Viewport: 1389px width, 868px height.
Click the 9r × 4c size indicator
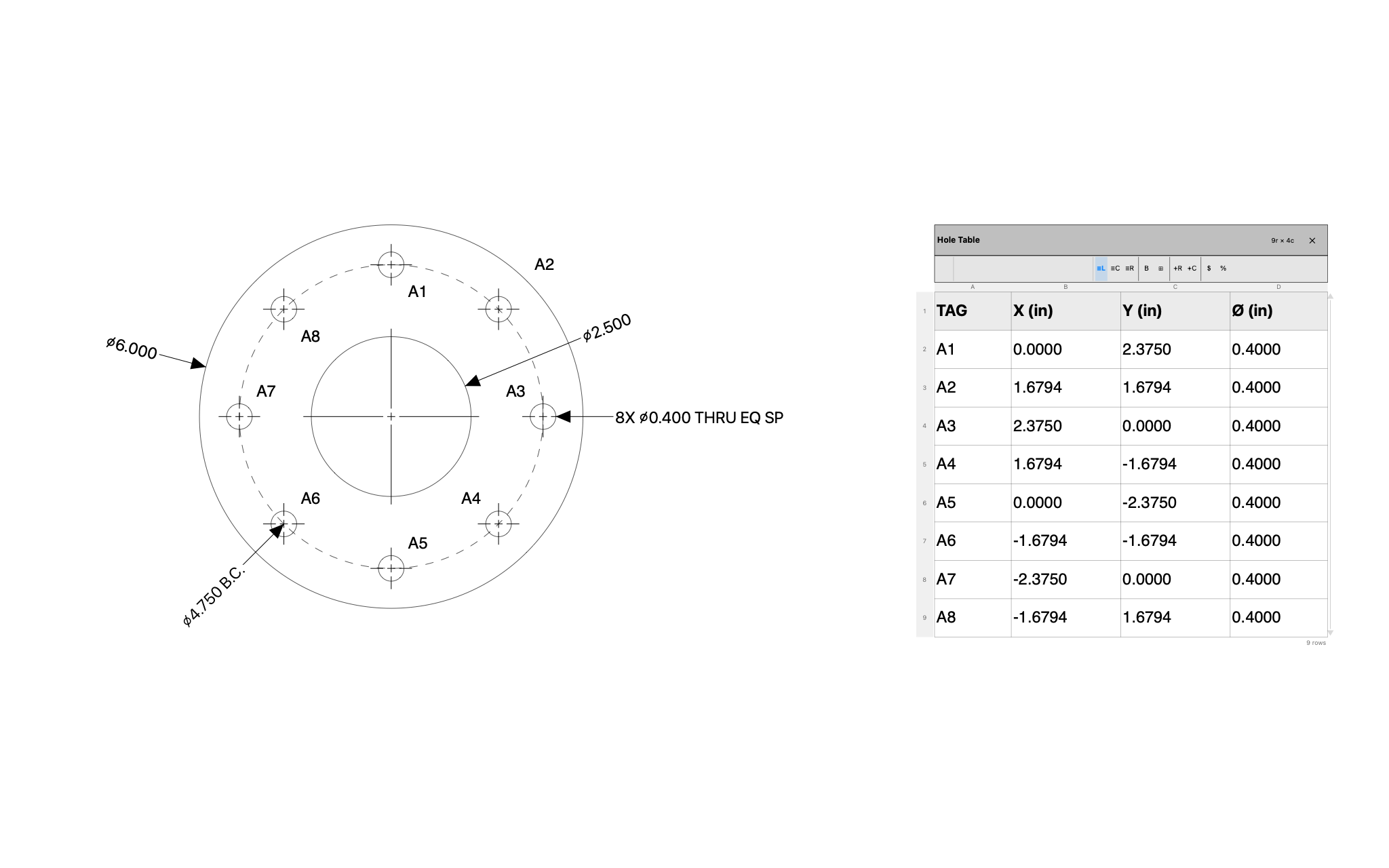click(1283, 241)
